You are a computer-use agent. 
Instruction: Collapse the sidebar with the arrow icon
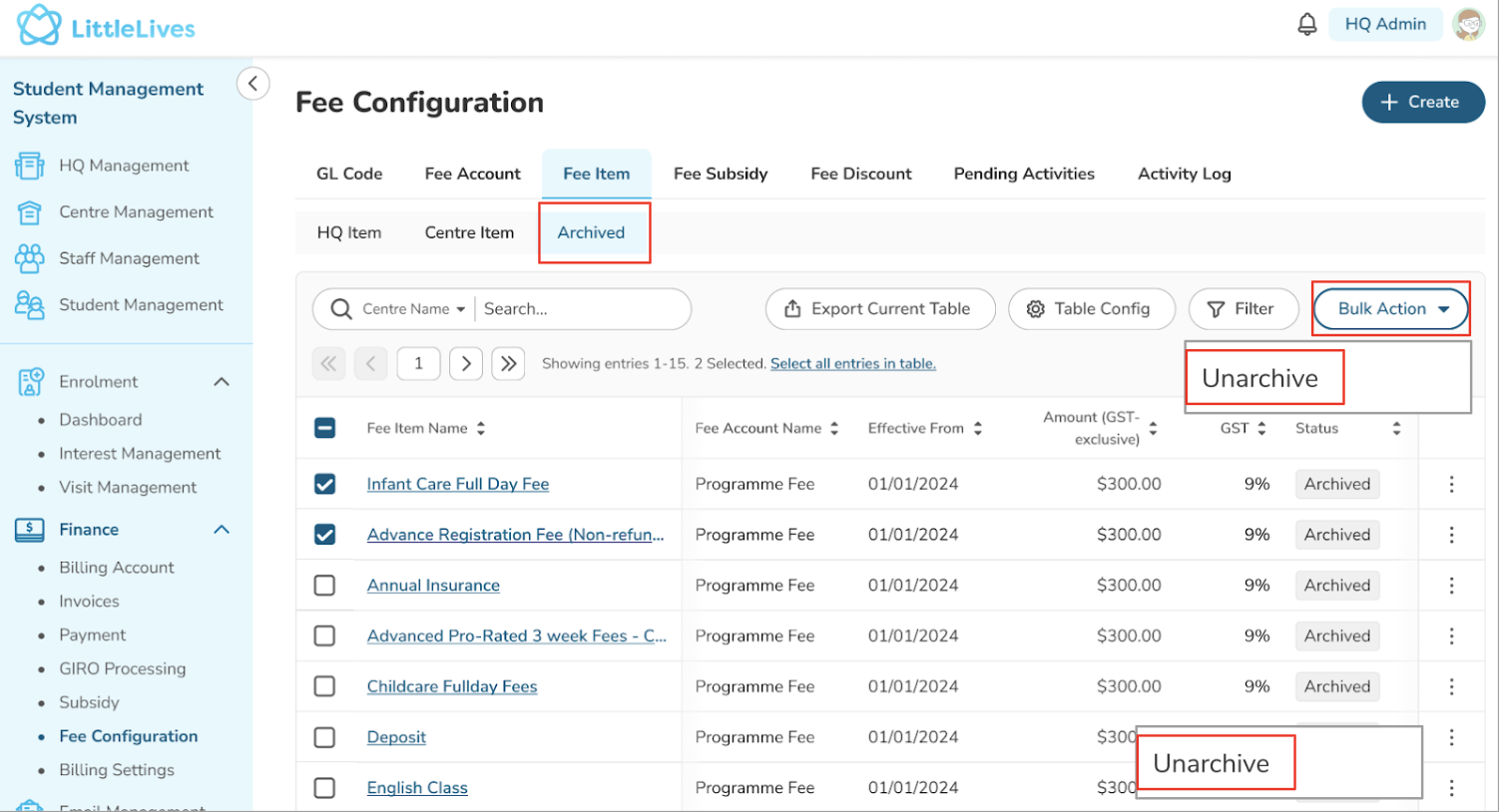click(x=253, y=84)
